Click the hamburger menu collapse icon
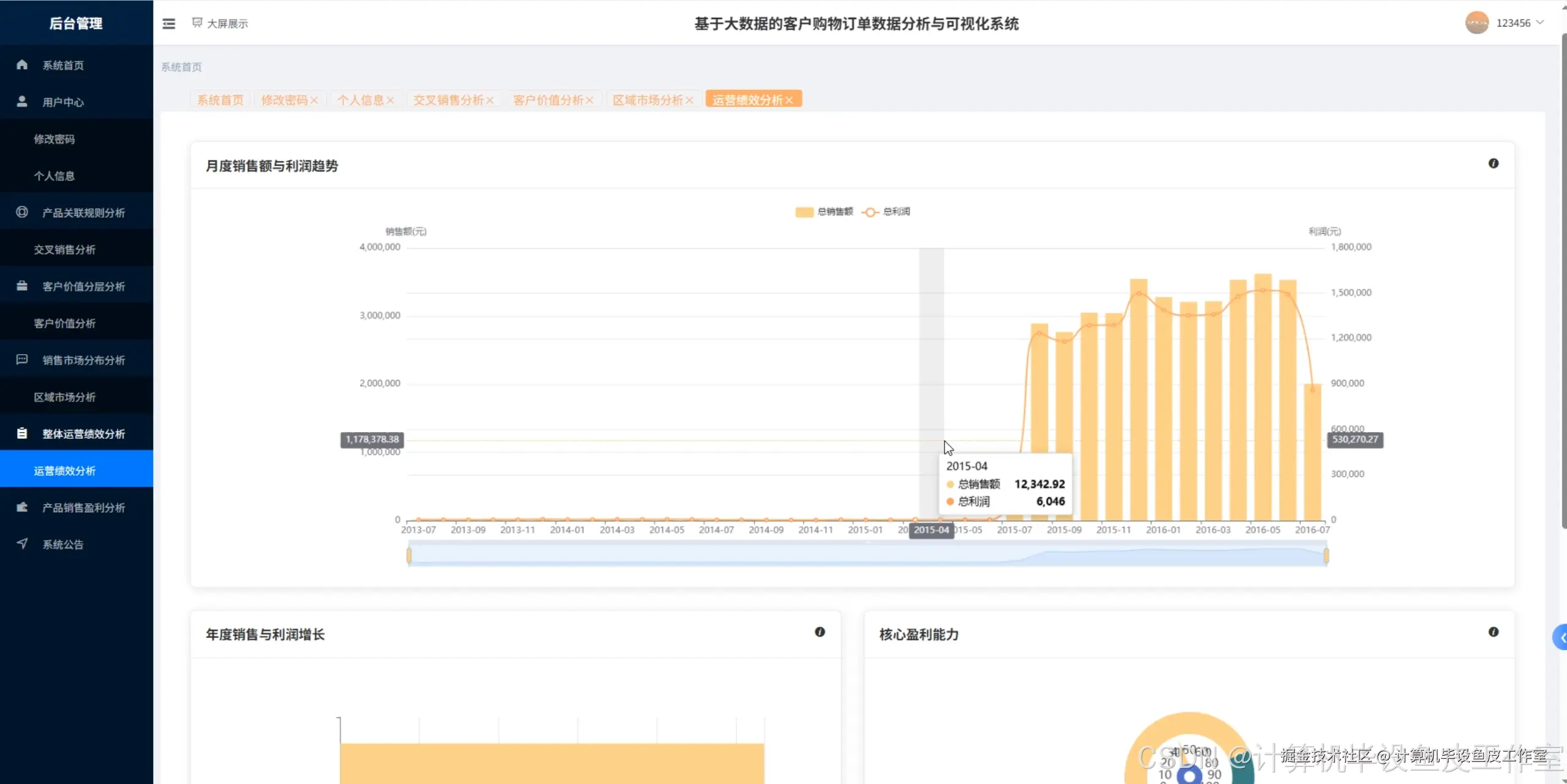This screenshot has width=1567, height=784. click(x=168, y=23)
